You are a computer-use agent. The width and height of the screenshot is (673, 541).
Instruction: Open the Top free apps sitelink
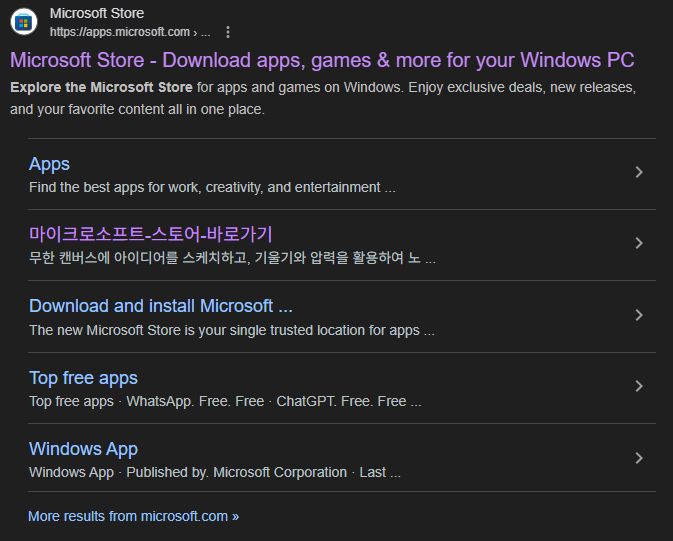click(83, 378)
